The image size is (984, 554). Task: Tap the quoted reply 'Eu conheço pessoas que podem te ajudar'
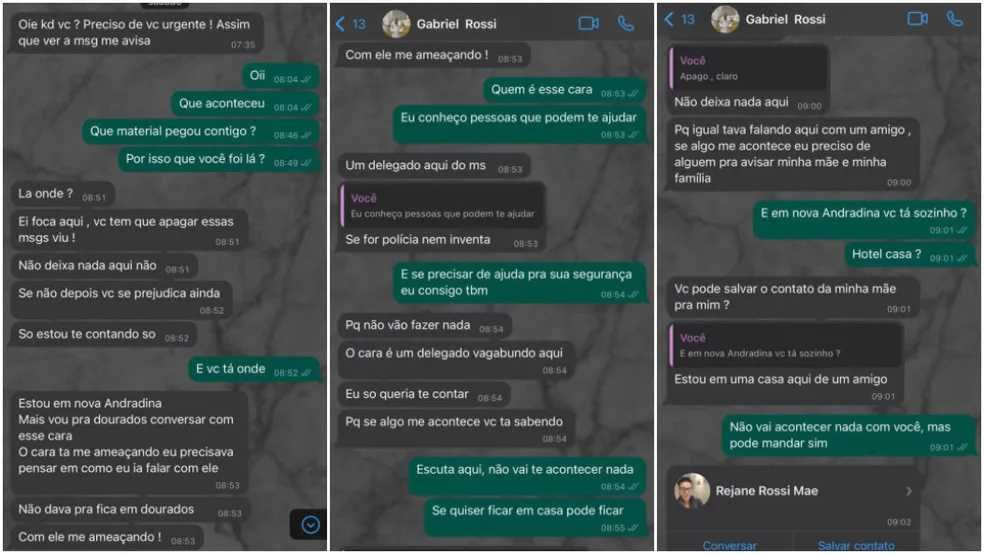[442, 205]
